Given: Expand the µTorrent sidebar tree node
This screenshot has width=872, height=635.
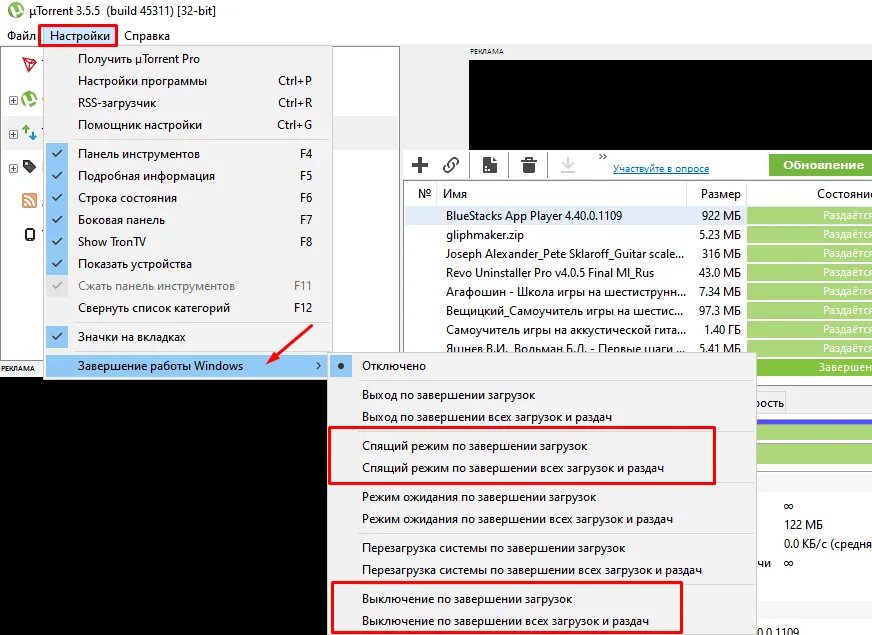Looking at the screenshot, I should pyautogui.click(x=13, y=100).
